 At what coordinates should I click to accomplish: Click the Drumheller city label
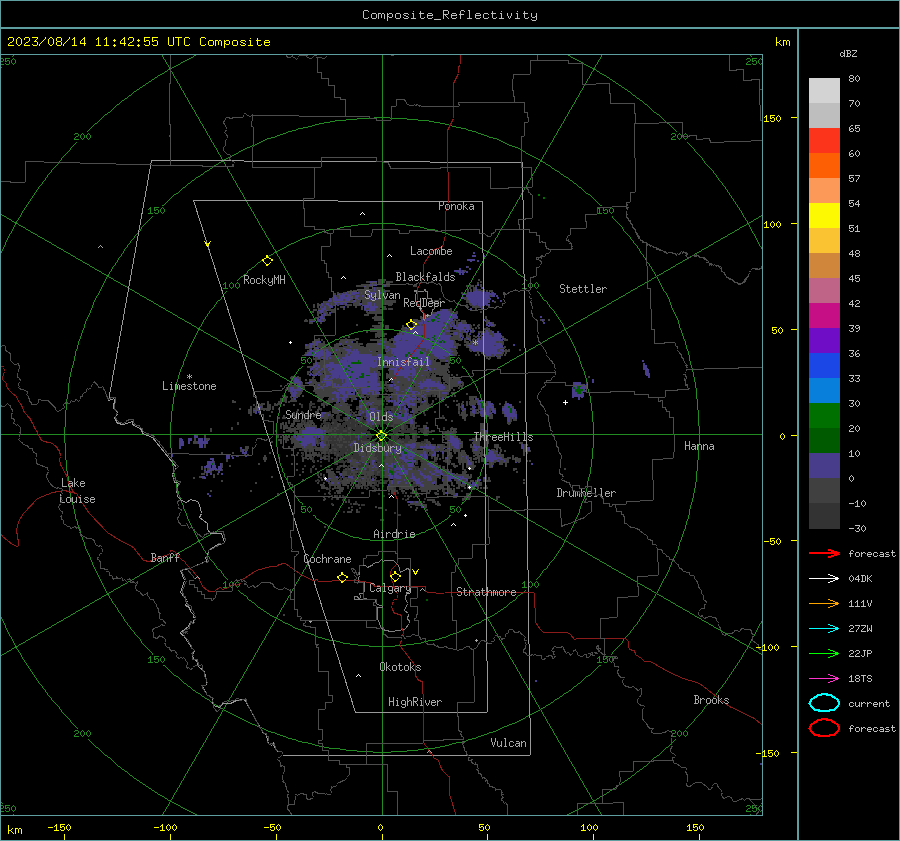coord(586,493)
